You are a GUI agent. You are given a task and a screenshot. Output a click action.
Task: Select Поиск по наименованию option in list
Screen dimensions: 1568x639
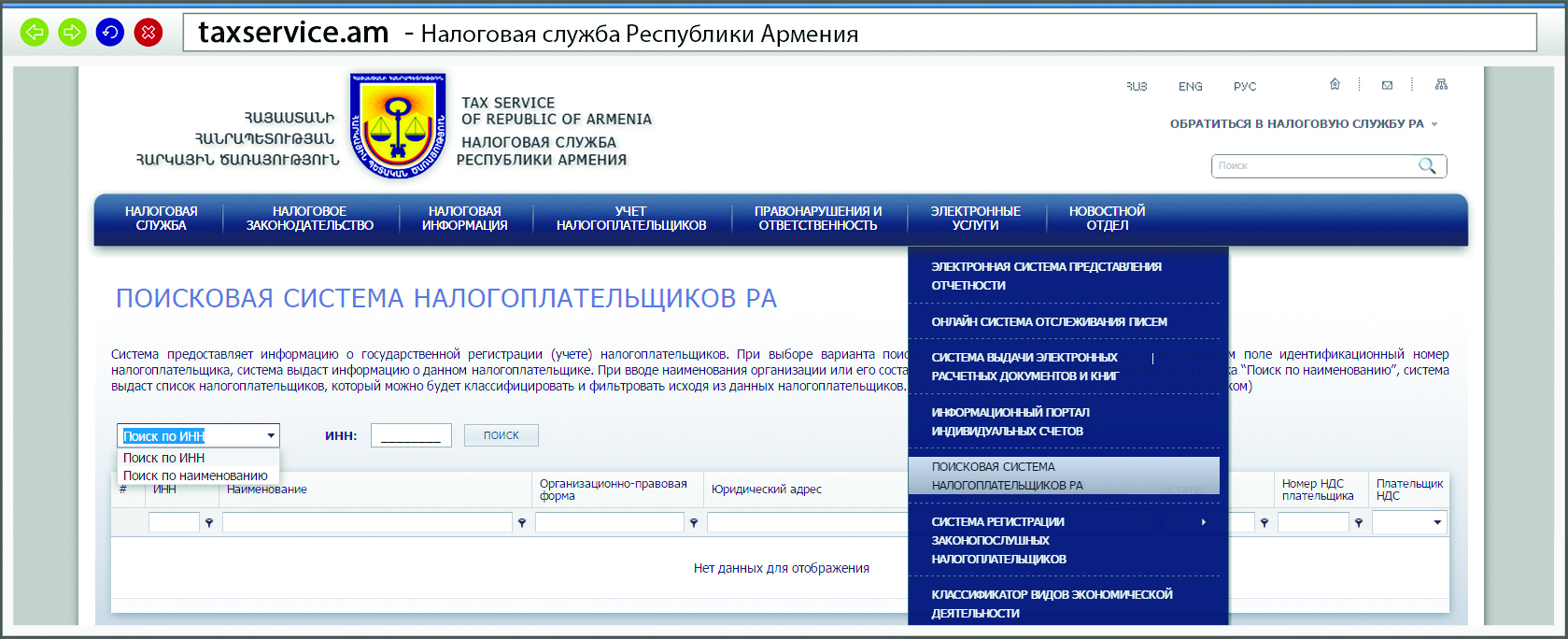click(x=198, y=476)
